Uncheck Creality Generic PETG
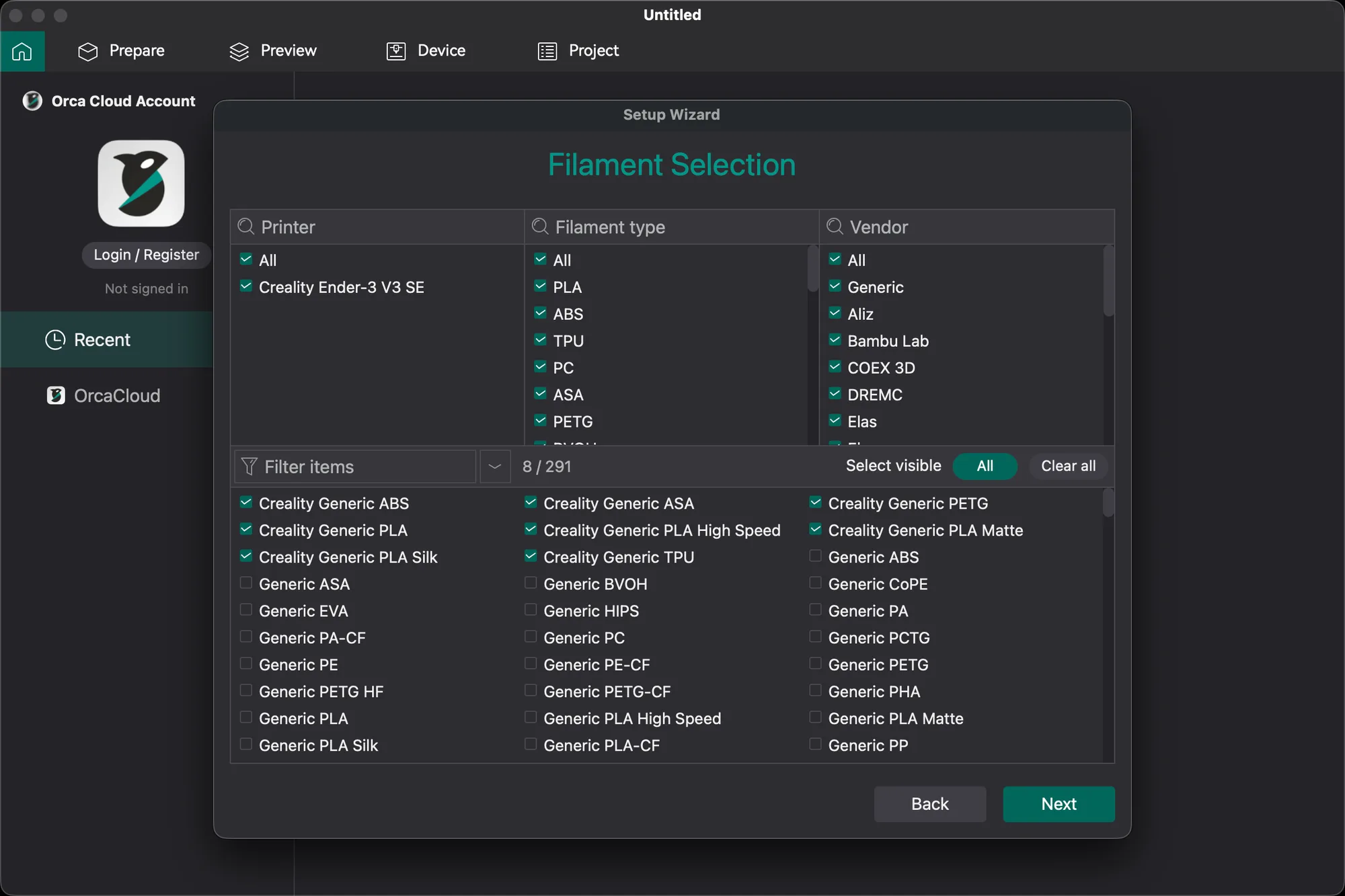The height and width of the screenshot is (896, 1345). [x=816, y=503]
